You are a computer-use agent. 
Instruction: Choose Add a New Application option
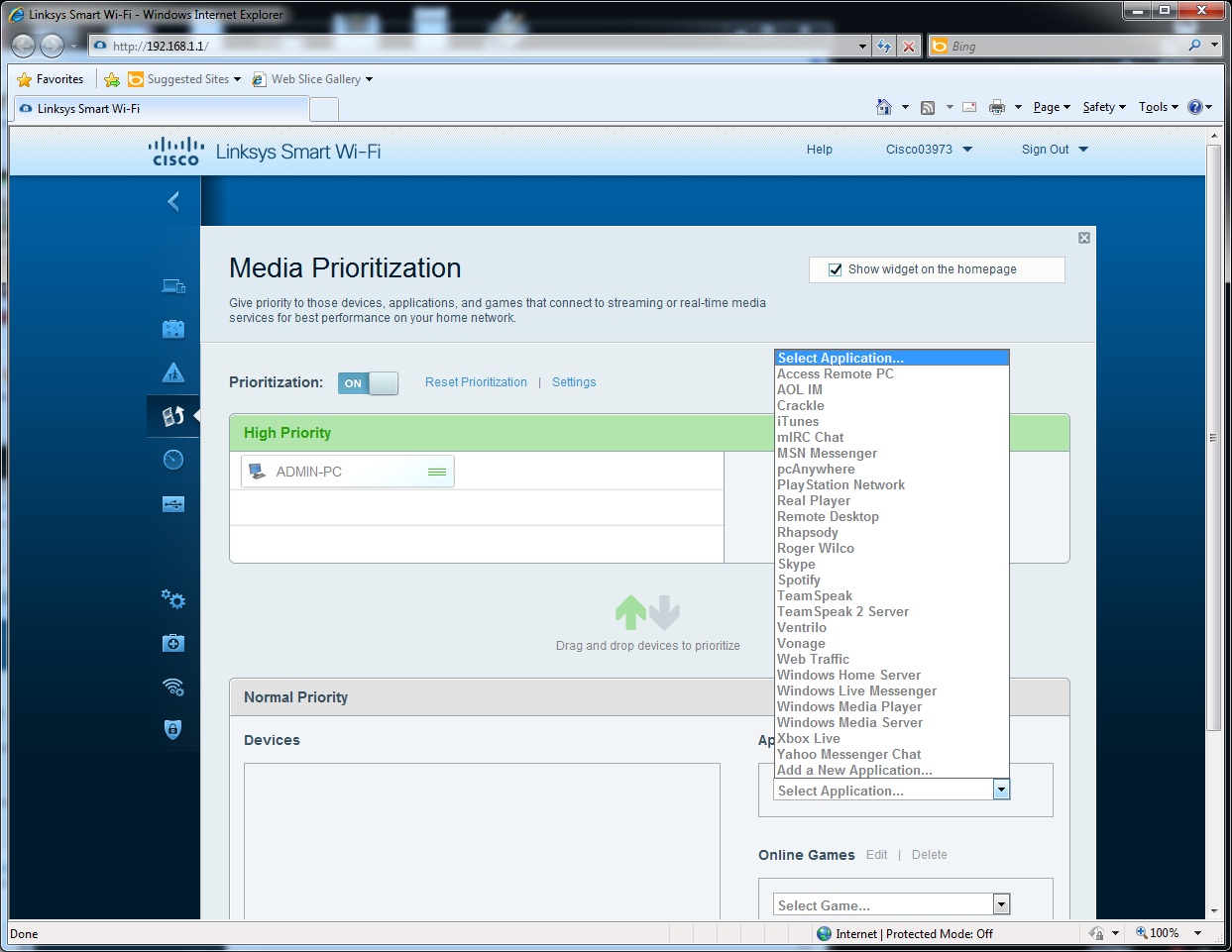pyautogui.click(x=891, y=770)
